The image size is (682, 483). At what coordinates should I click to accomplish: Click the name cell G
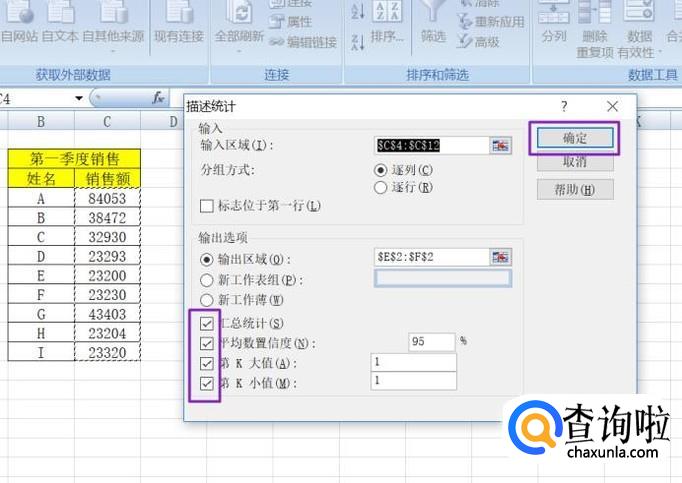click(x=41, y=314)
